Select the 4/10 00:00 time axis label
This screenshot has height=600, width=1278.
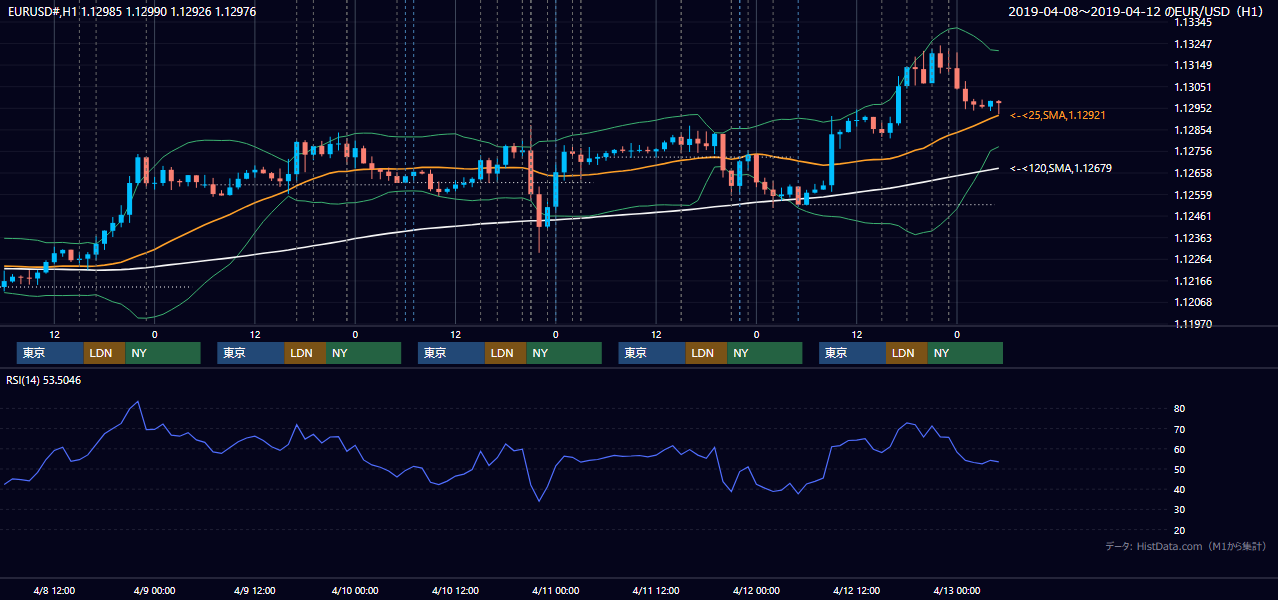354,590
